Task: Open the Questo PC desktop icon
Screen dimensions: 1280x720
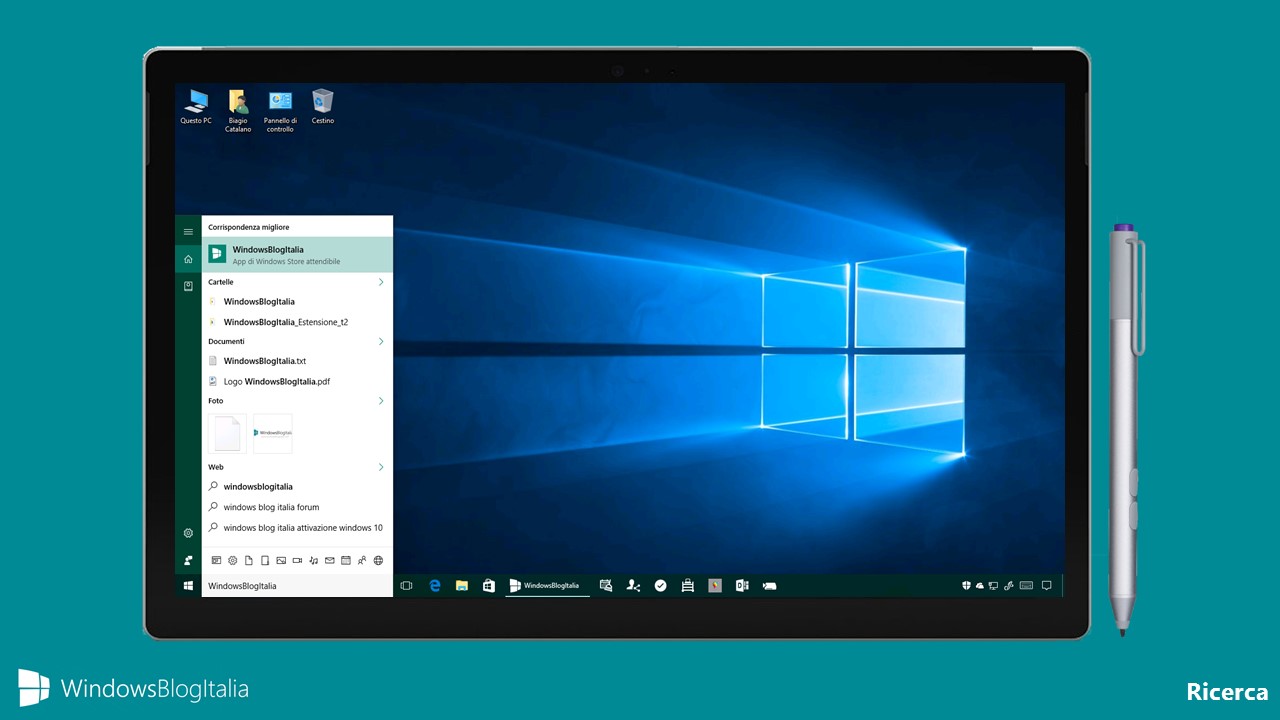Action: pos(195,107)
